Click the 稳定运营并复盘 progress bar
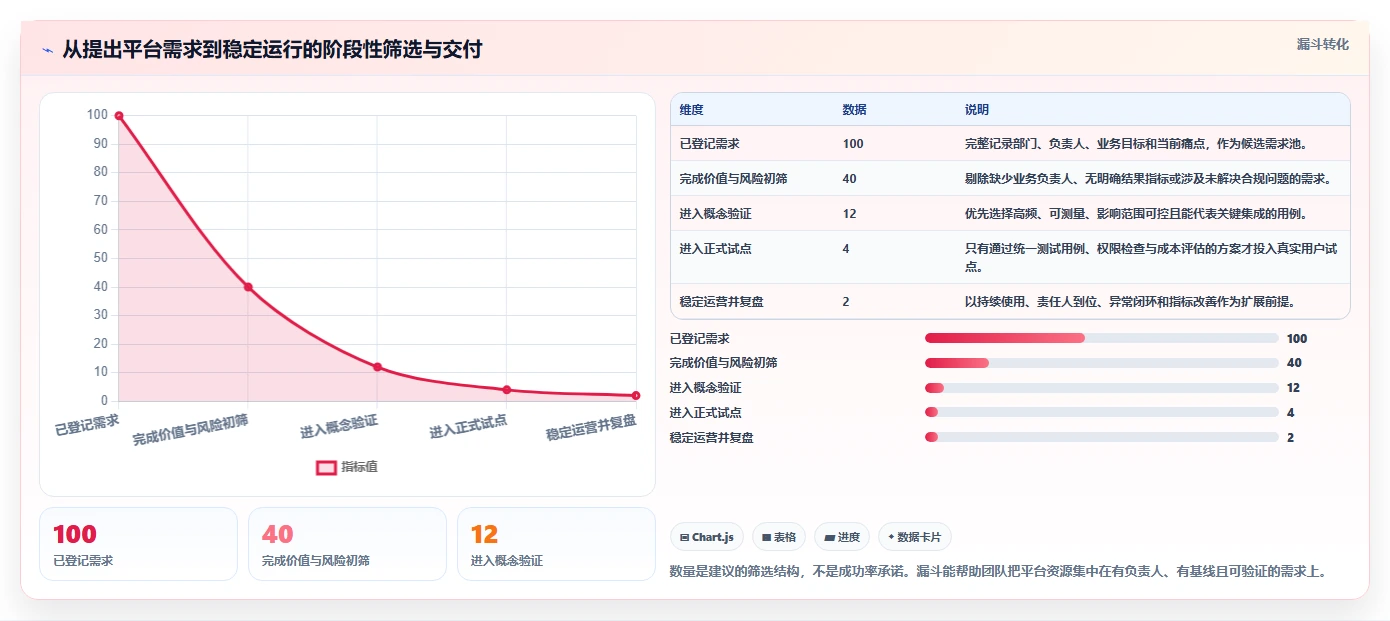The width and height of the screenshot is (1390, 621). tap(1102, 437)
